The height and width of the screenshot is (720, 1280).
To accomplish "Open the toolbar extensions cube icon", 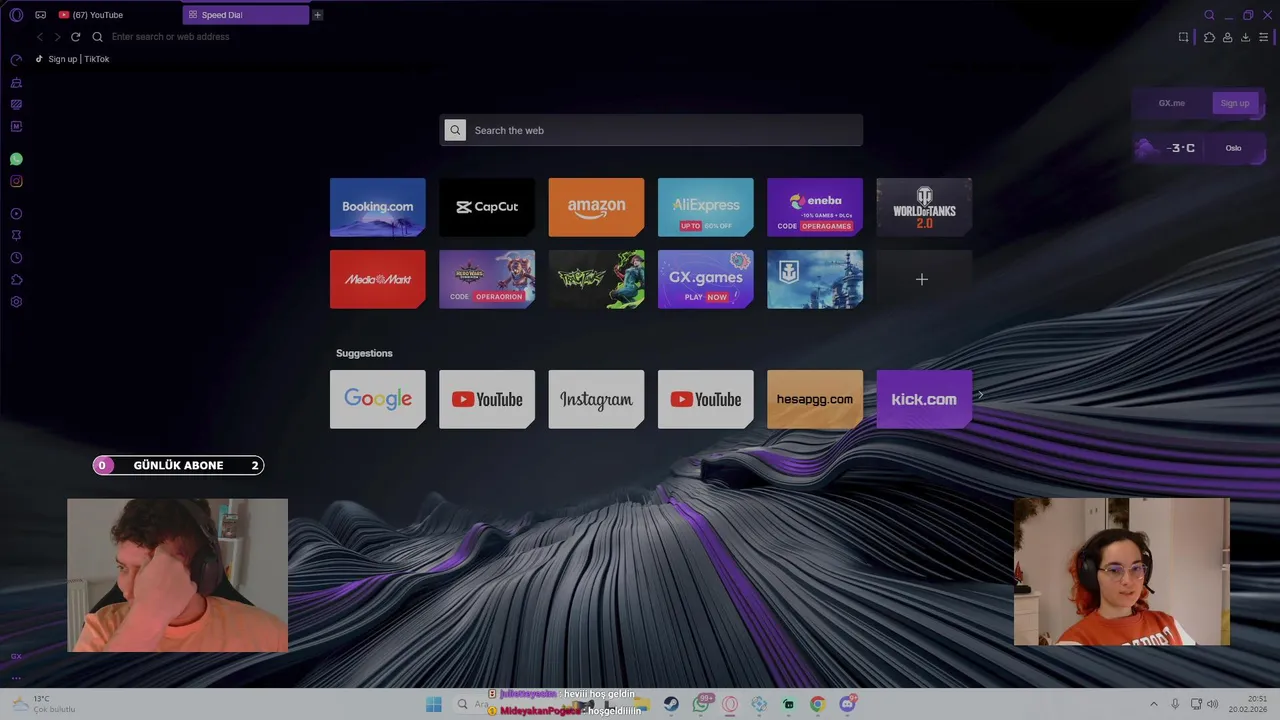I will tap(1209, 37).
